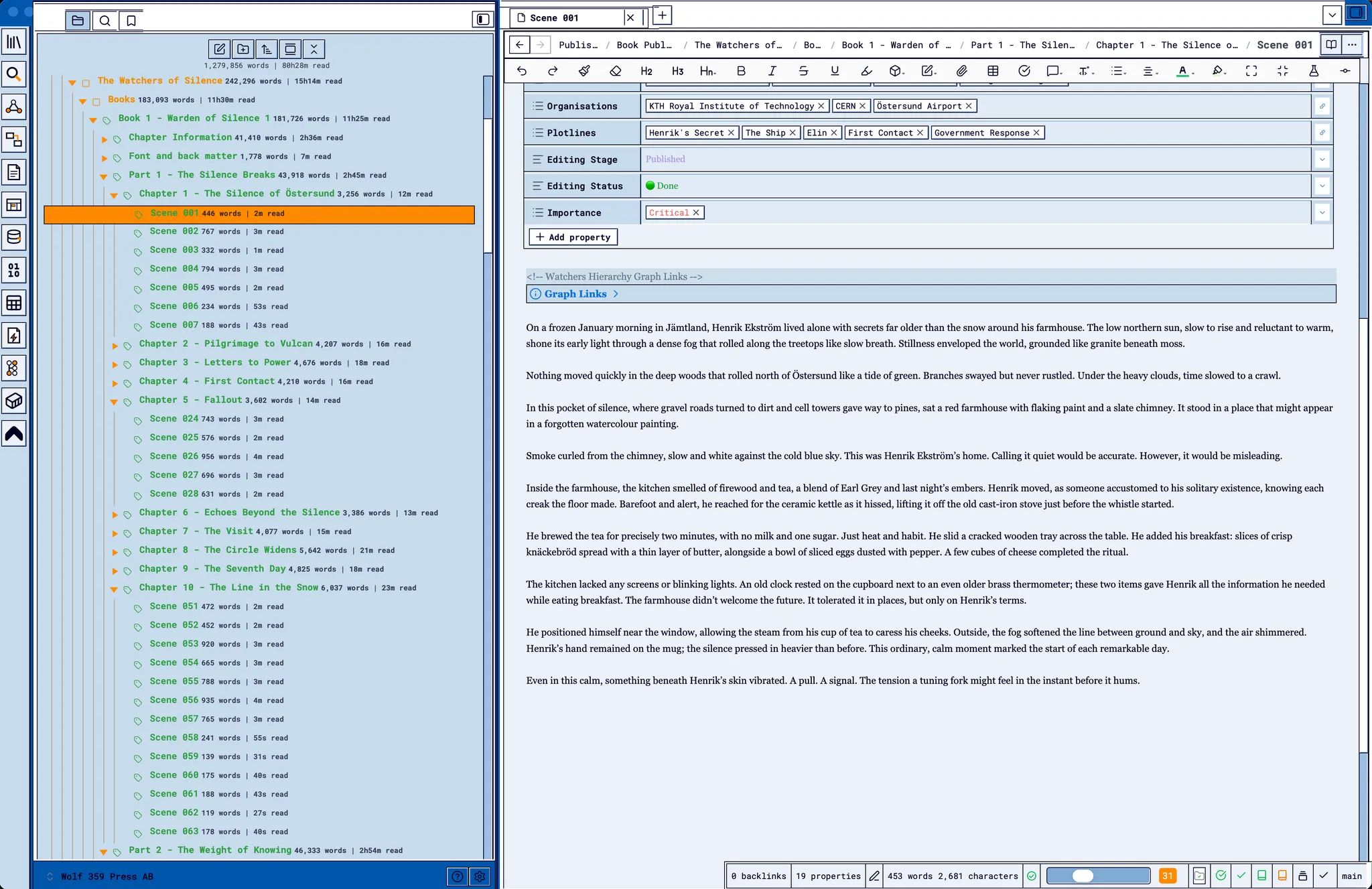The width and height of the screenshot is (1372, 889).
Task: Make text bold
Action: [x=741, y=71]
